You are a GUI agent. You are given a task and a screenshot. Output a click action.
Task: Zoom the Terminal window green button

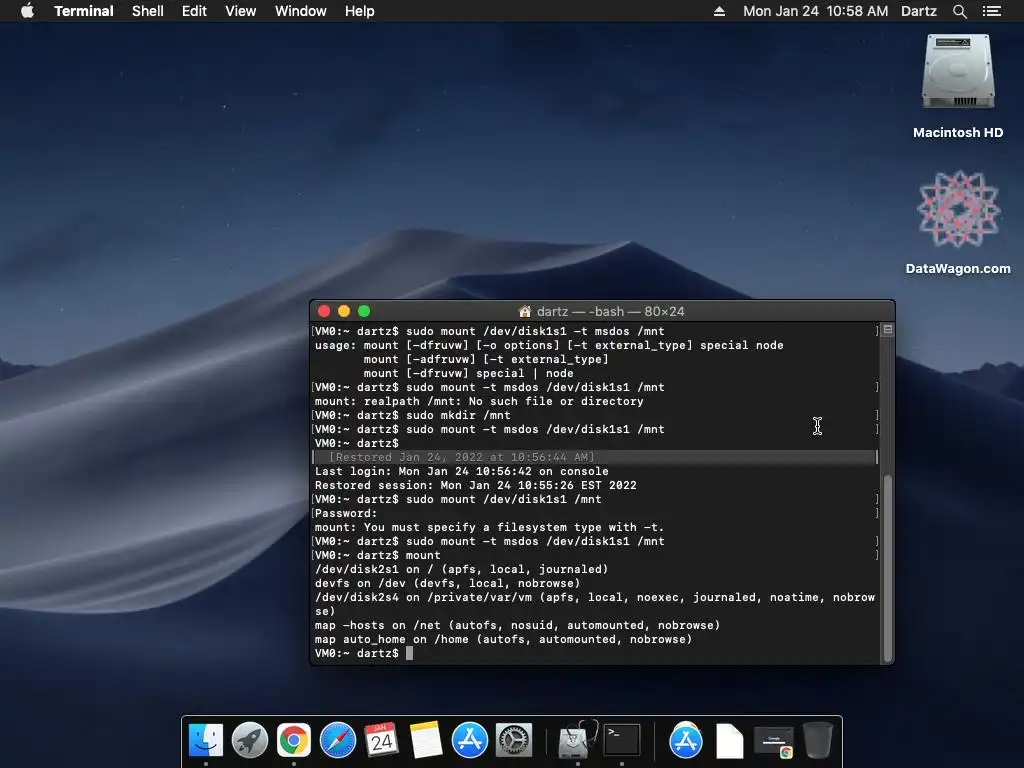[x=364, y=312]
